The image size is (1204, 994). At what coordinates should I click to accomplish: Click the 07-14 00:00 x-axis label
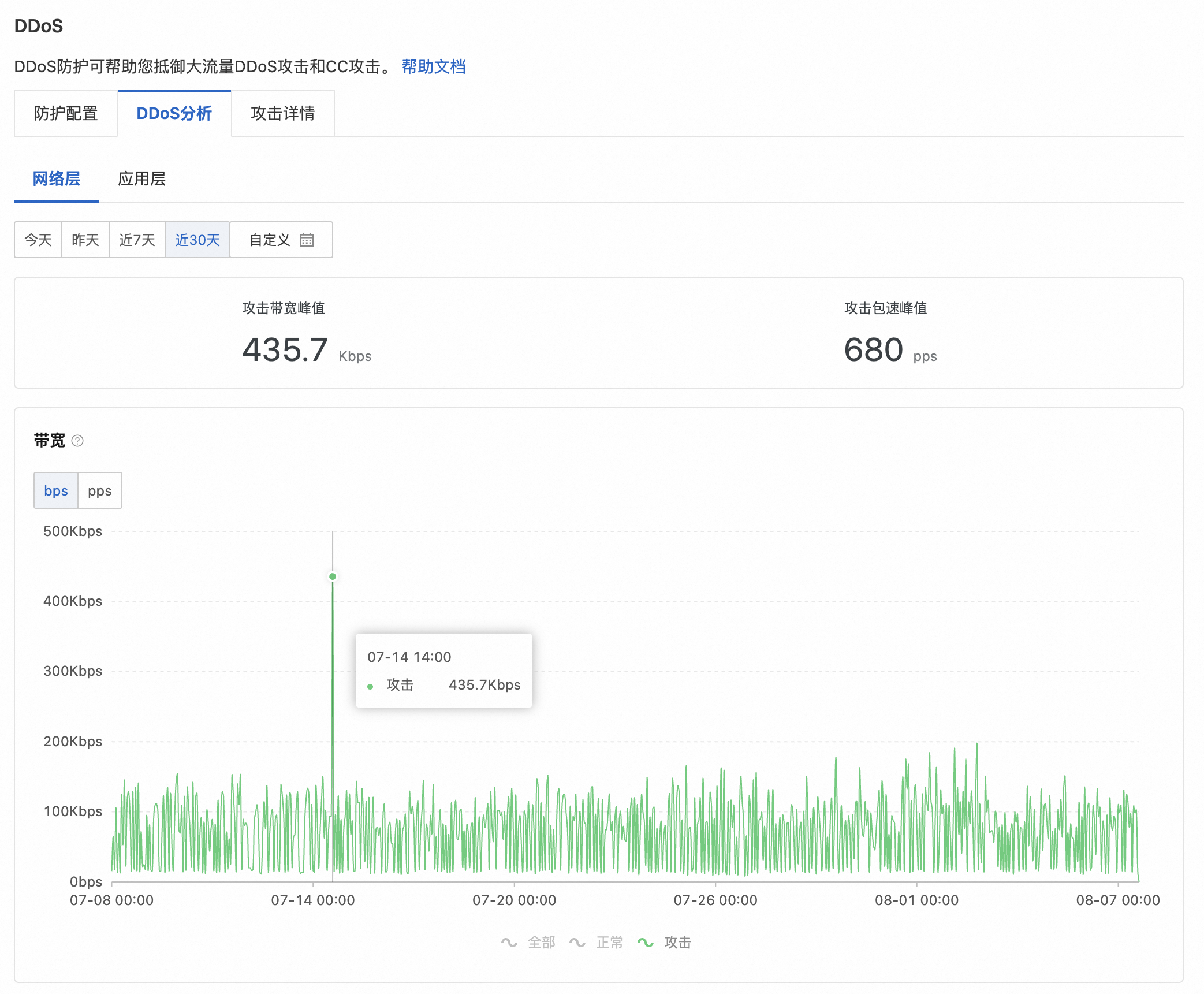click(x=313, y=900)
